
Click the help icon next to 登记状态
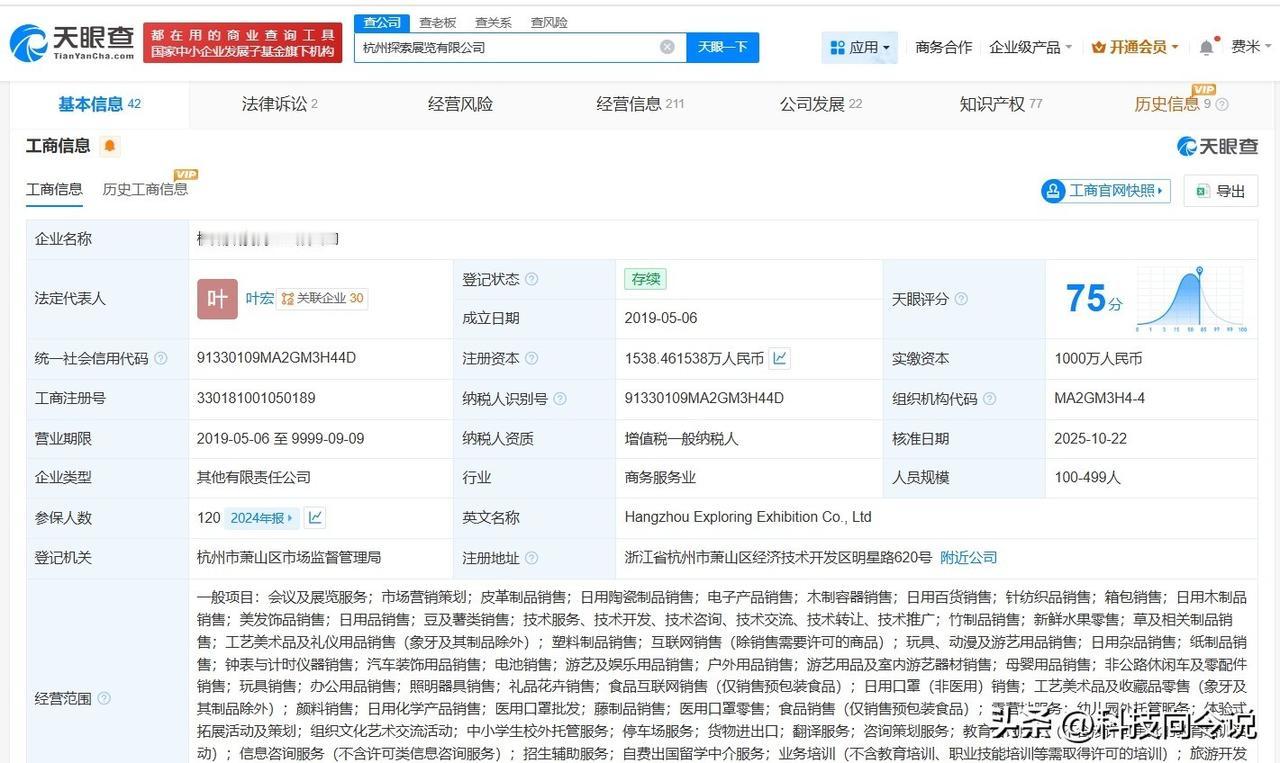click(531, 279)
